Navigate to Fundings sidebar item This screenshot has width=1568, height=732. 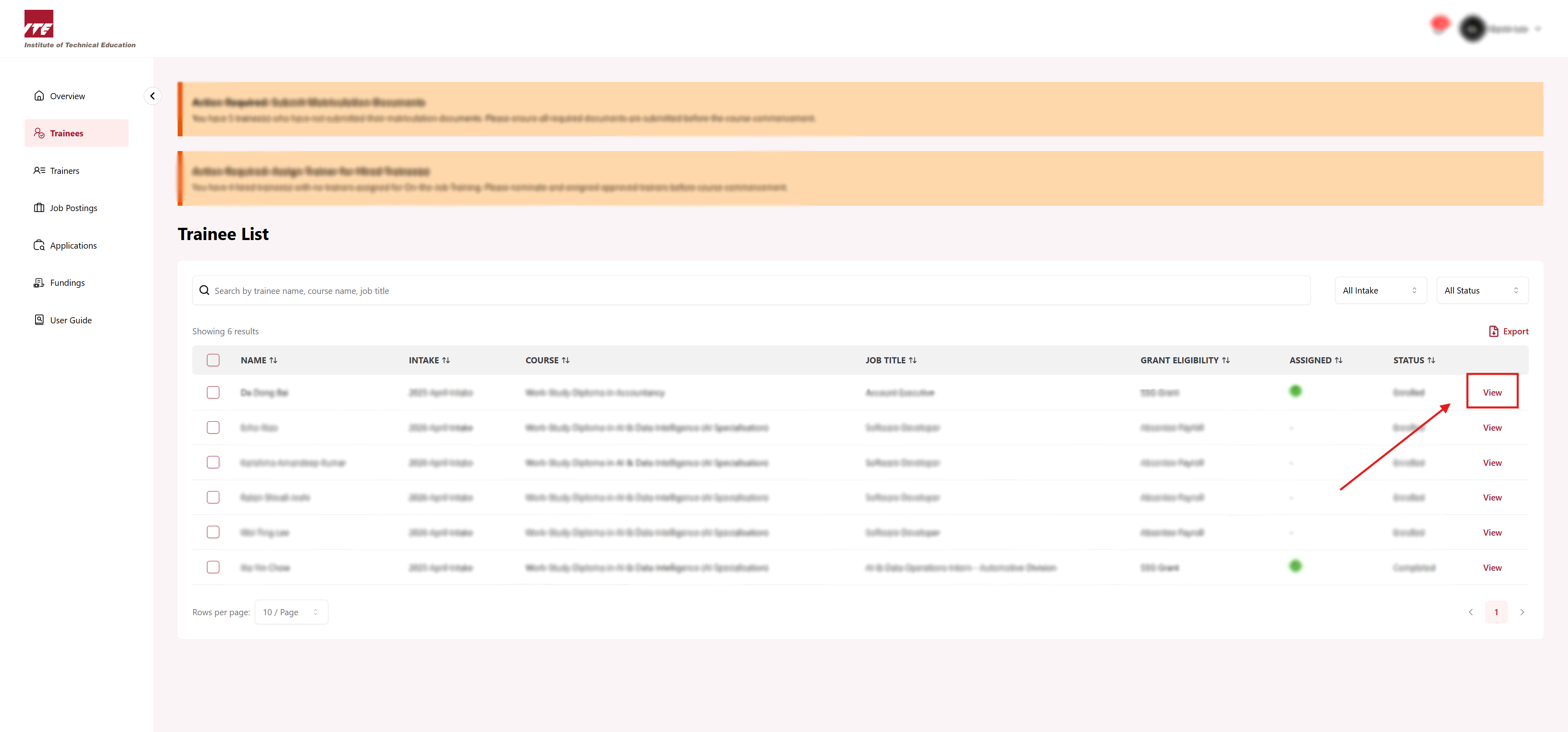point(67,283)
